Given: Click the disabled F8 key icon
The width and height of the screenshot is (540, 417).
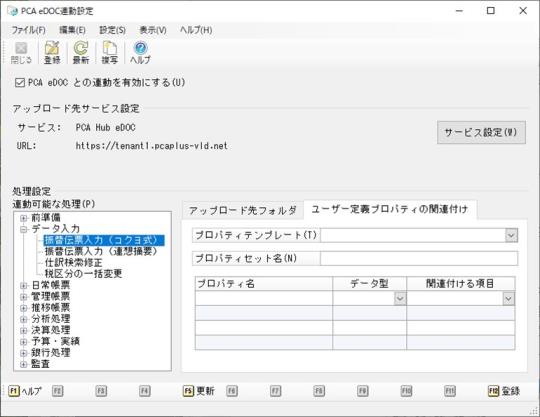Looking at the screenshot, I should tap(319, 391).
